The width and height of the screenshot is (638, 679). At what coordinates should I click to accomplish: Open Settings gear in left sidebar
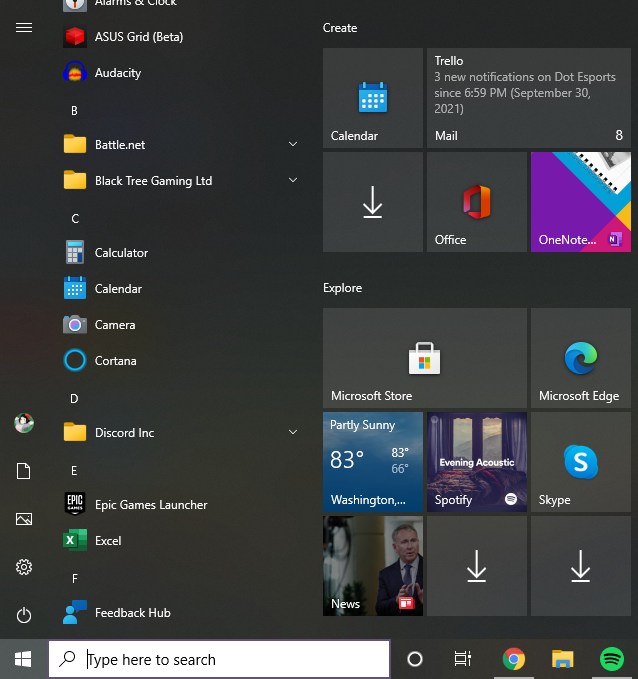[x=24, y=567]
